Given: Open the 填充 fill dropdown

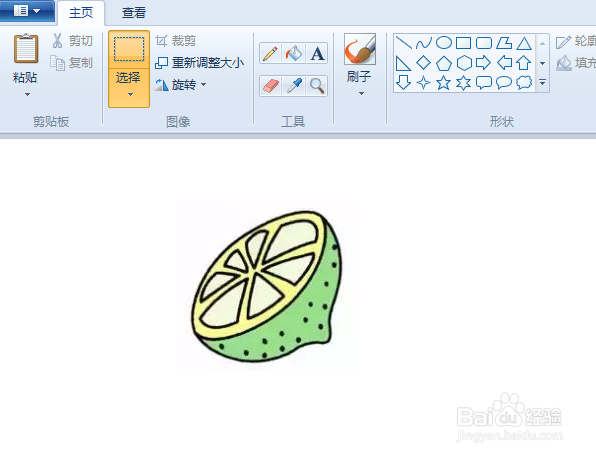Looking at the screenshot, I should click(x=575, y=63).
